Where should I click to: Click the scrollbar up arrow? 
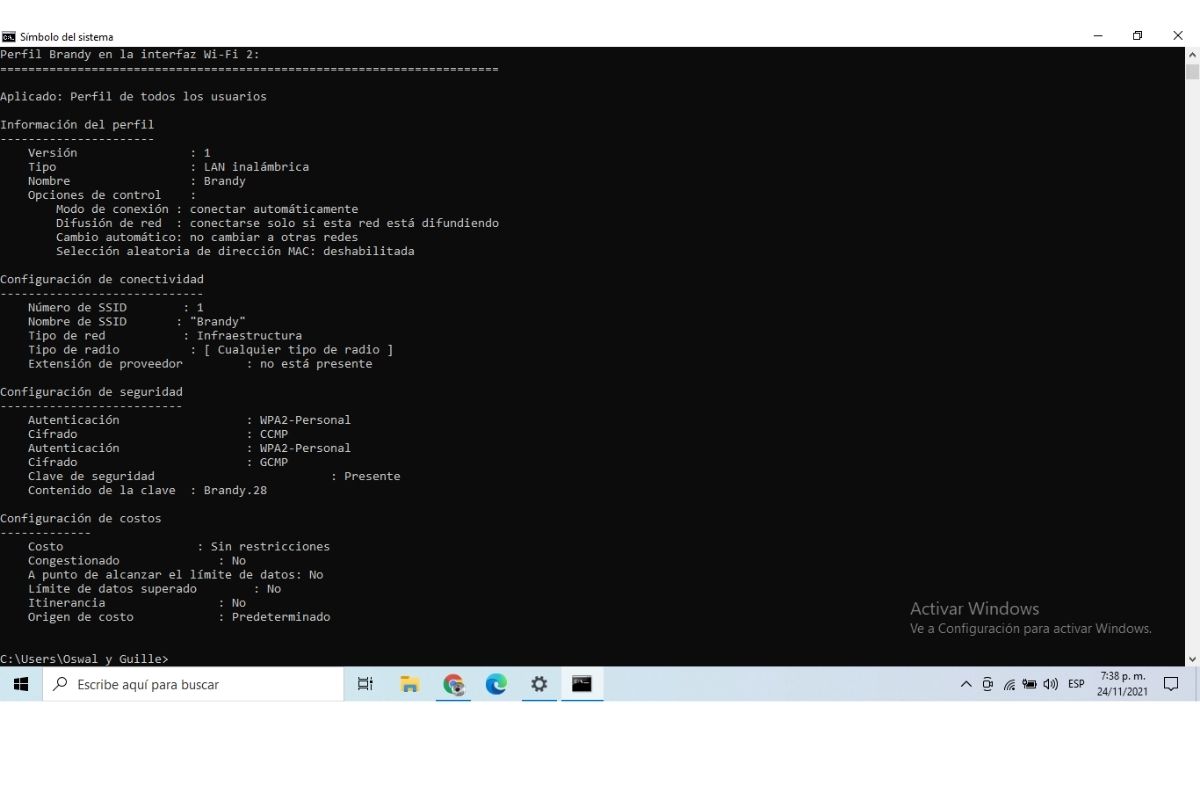point(1192,54)
